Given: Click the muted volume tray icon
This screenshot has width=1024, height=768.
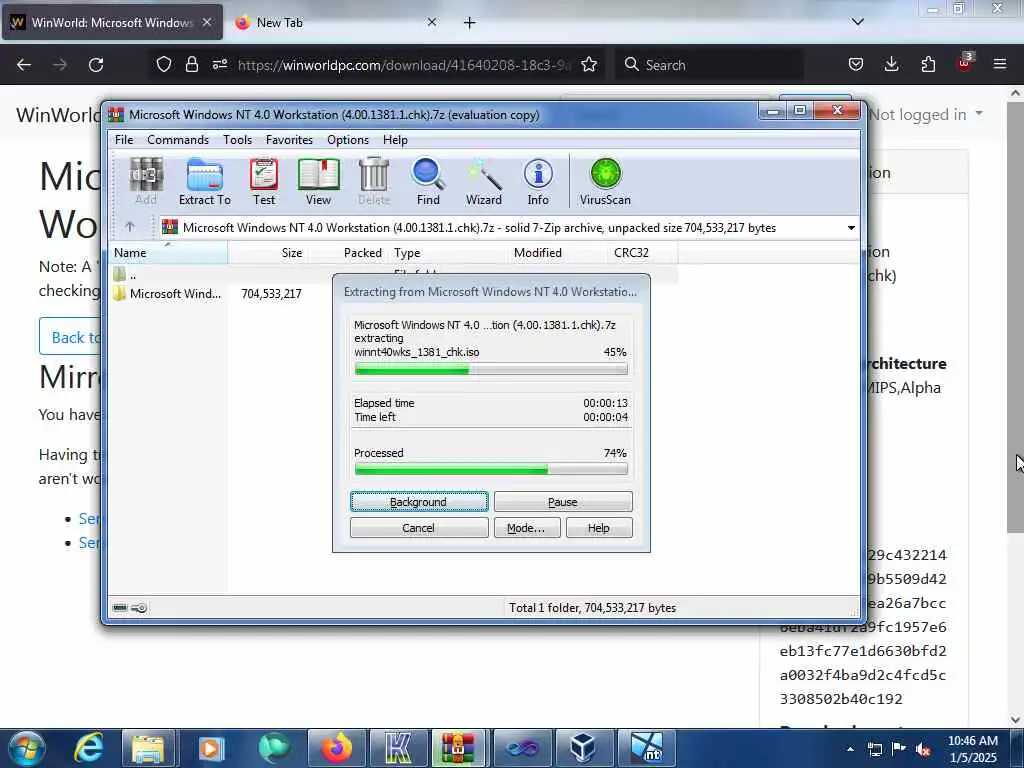Looking at the screenshot, I should (x=923, y=750).
